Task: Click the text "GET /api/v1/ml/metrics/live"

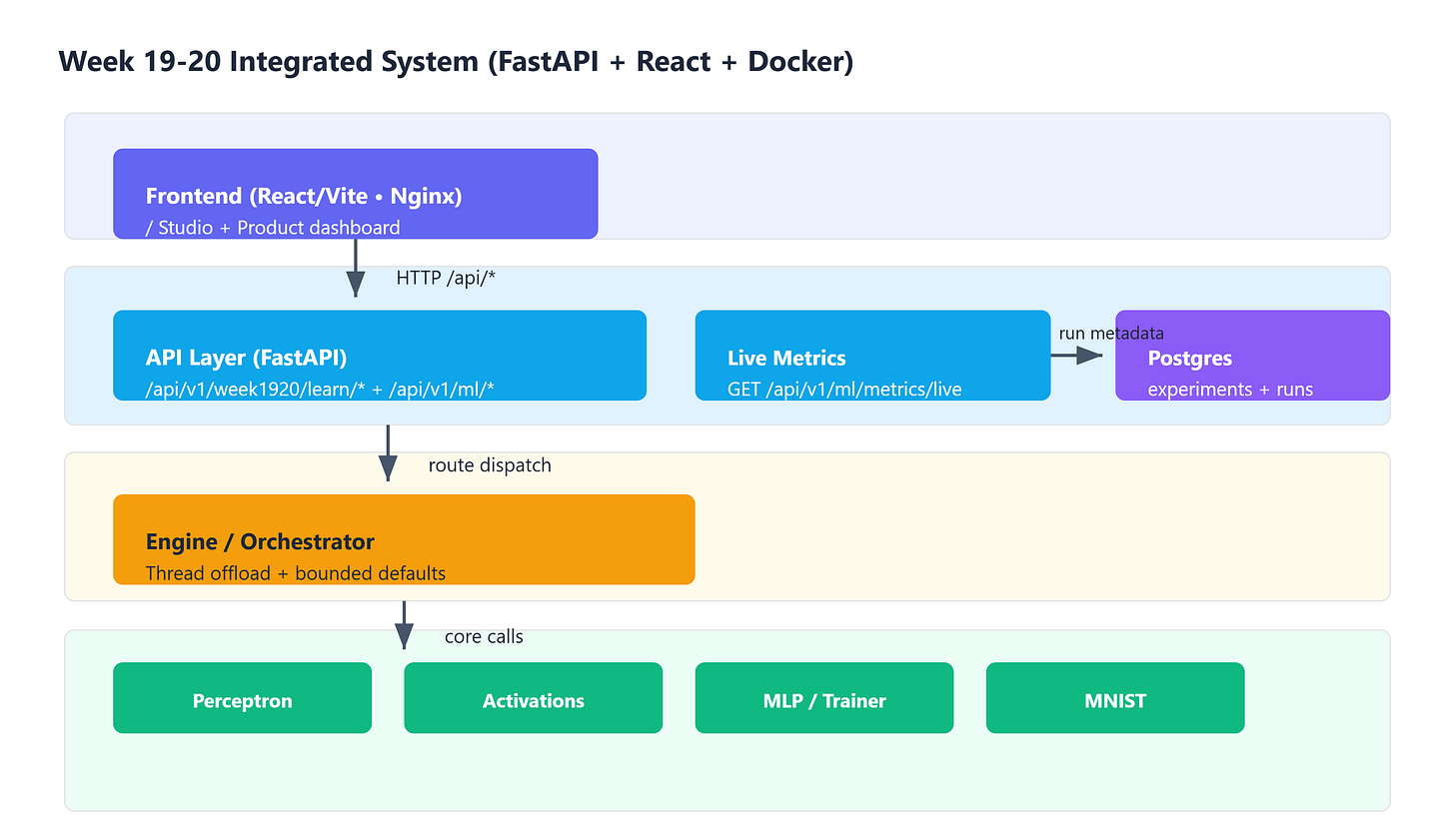Action: (x=844, y=390)
